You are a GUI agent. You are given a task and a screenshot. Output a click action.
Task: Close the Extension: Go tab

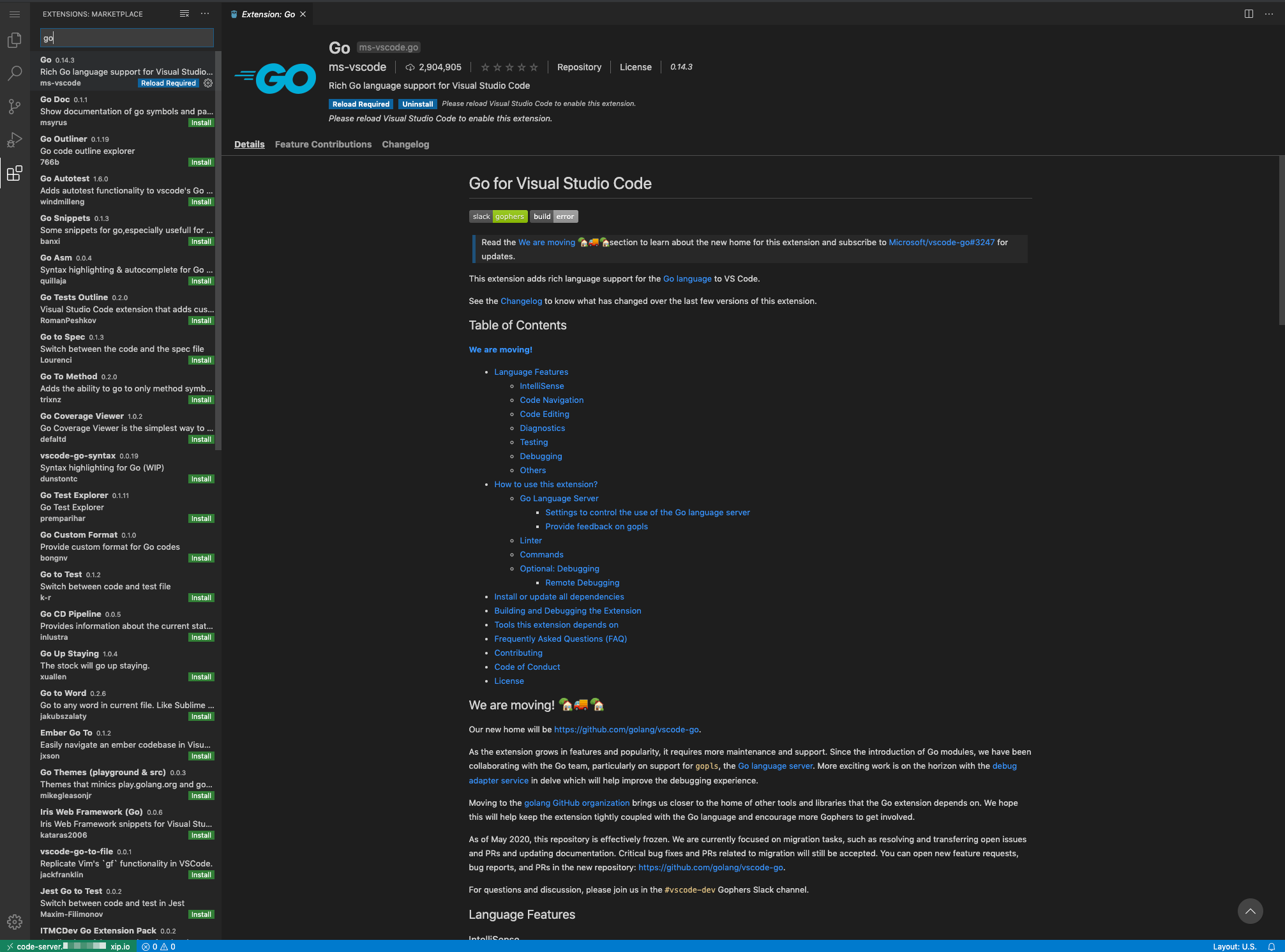[x=303, y=14]
